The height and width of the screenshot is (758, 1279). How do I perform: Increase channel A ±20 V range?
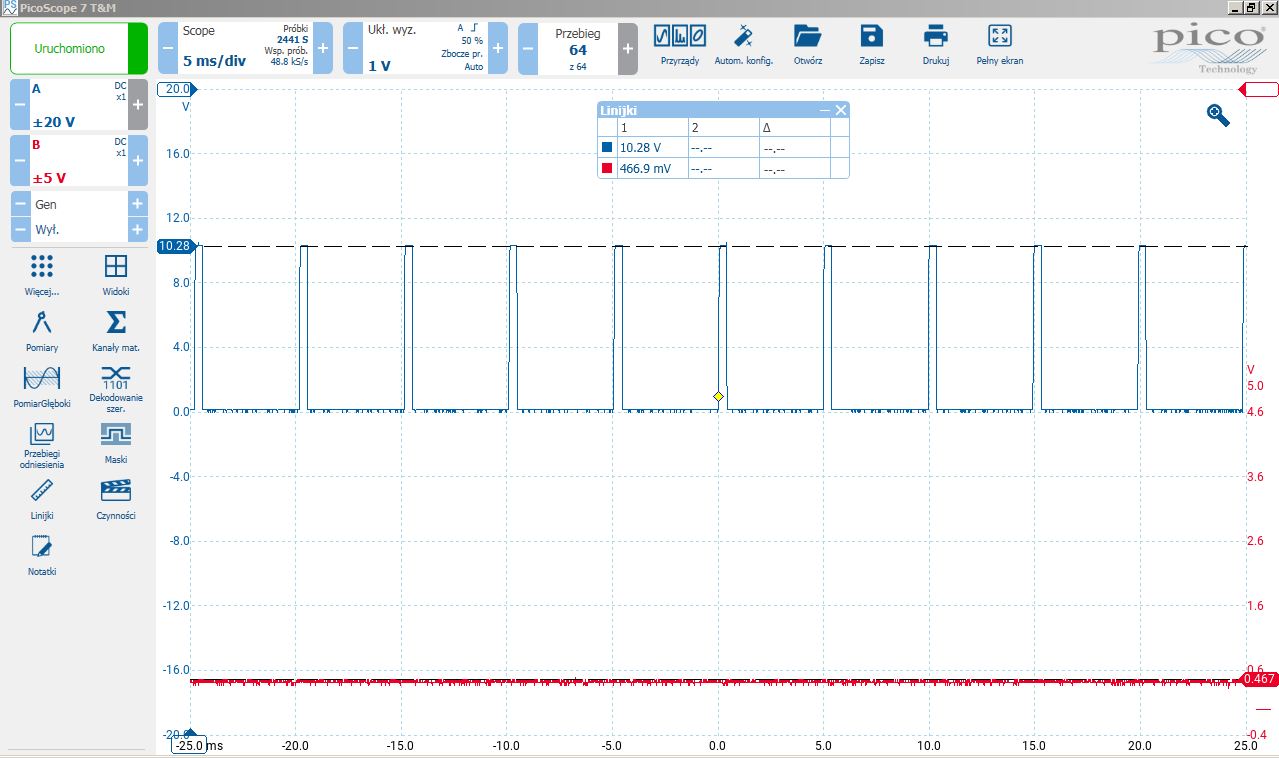[x=138, y=104]
